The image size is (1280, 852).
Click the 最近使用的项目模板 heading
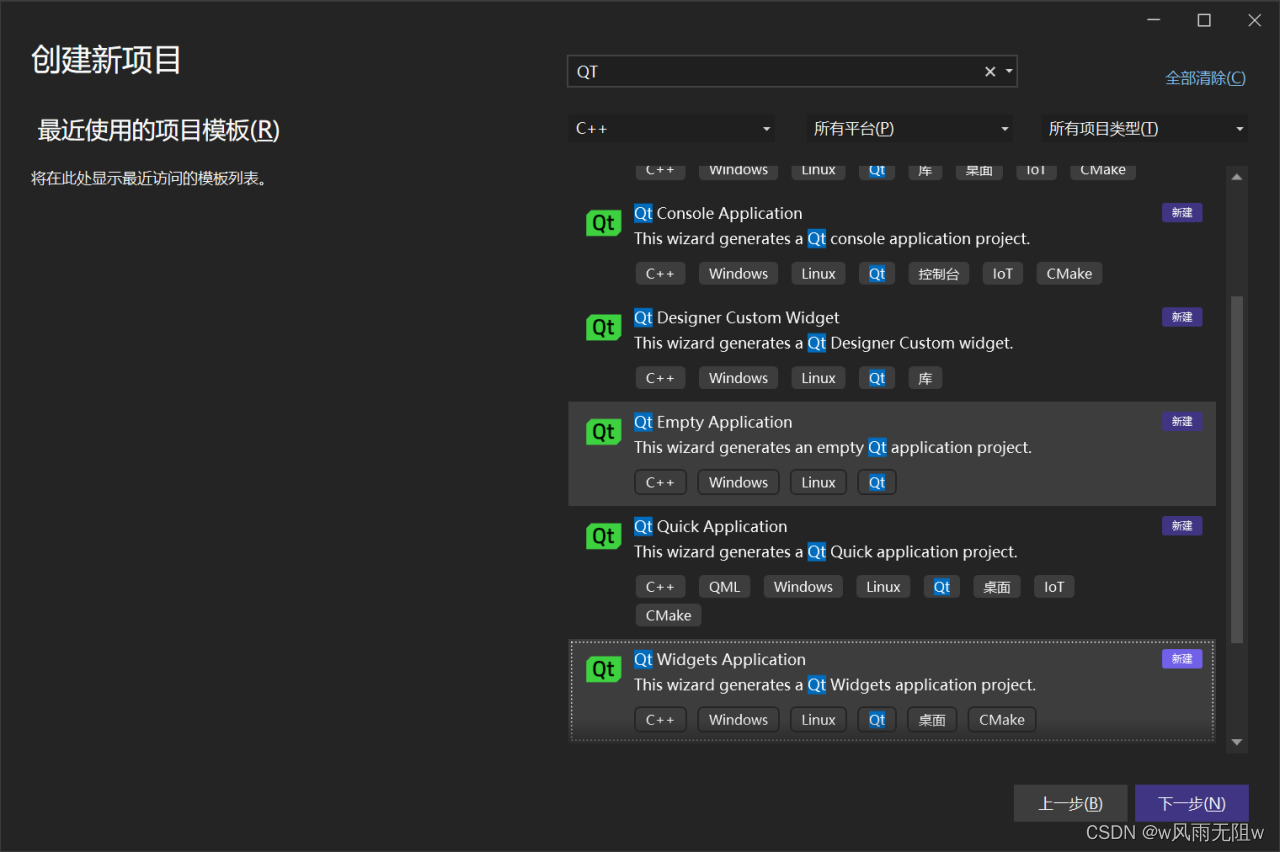tap(158, 130)
